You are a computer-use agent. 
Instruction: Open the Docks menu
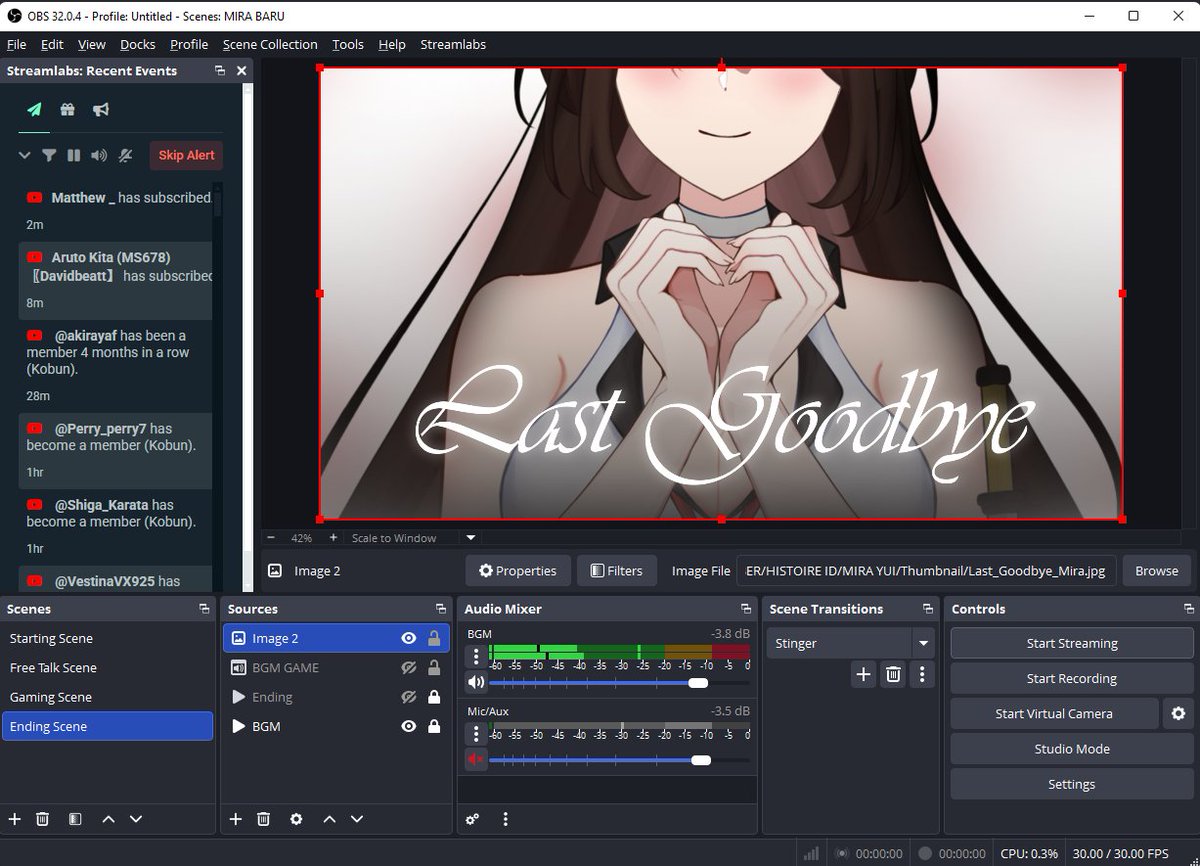point(137,44)
